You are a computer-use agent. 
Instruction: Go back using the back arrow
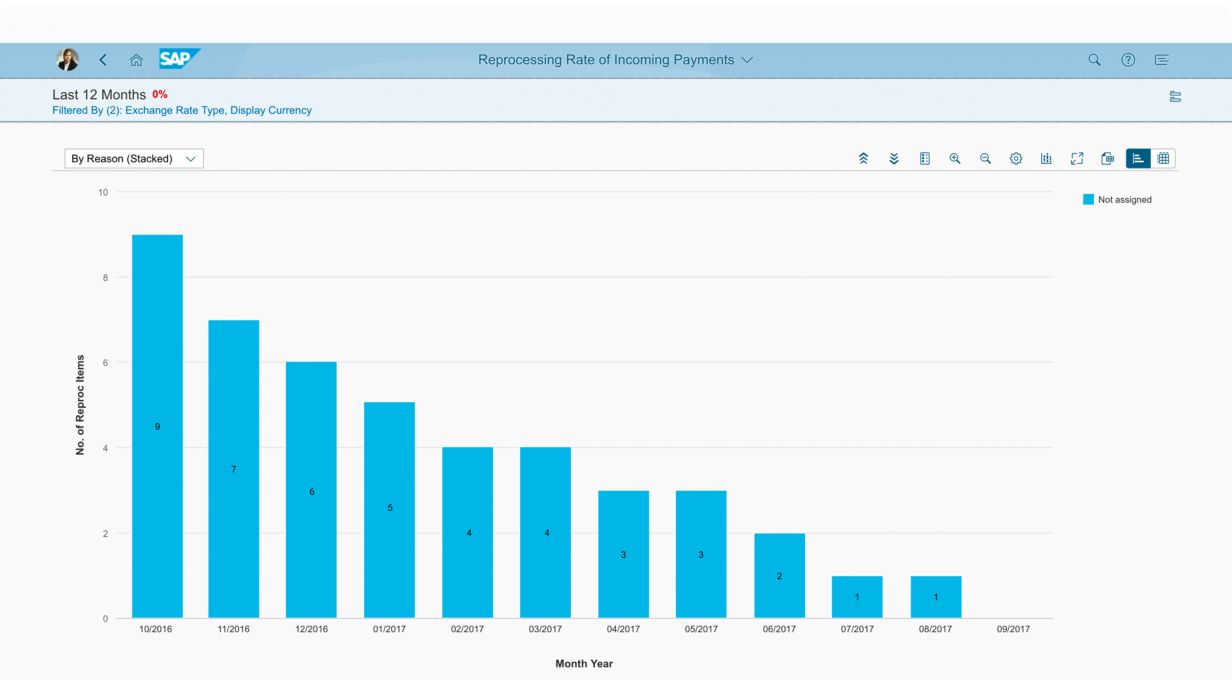pyautogui.click(x=103, y=60)
